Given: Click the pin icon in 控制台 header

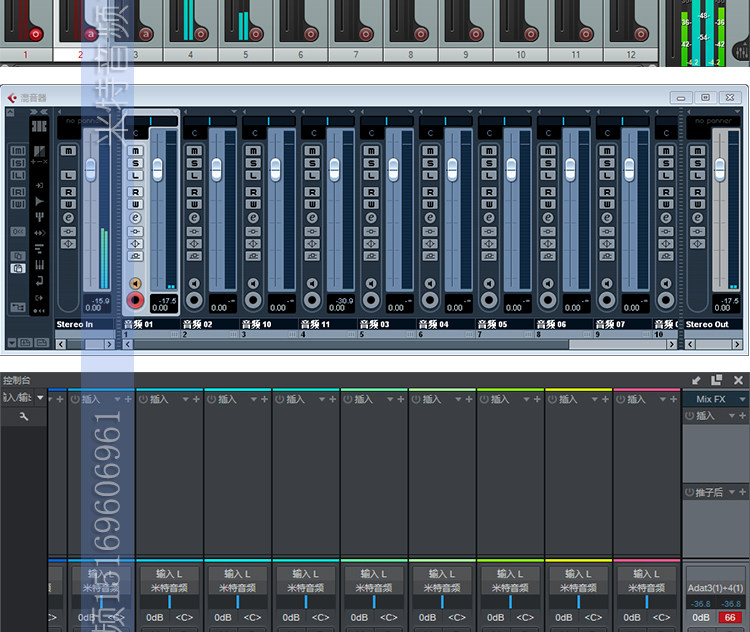Looking at the screenshot, I should (696, 380).
